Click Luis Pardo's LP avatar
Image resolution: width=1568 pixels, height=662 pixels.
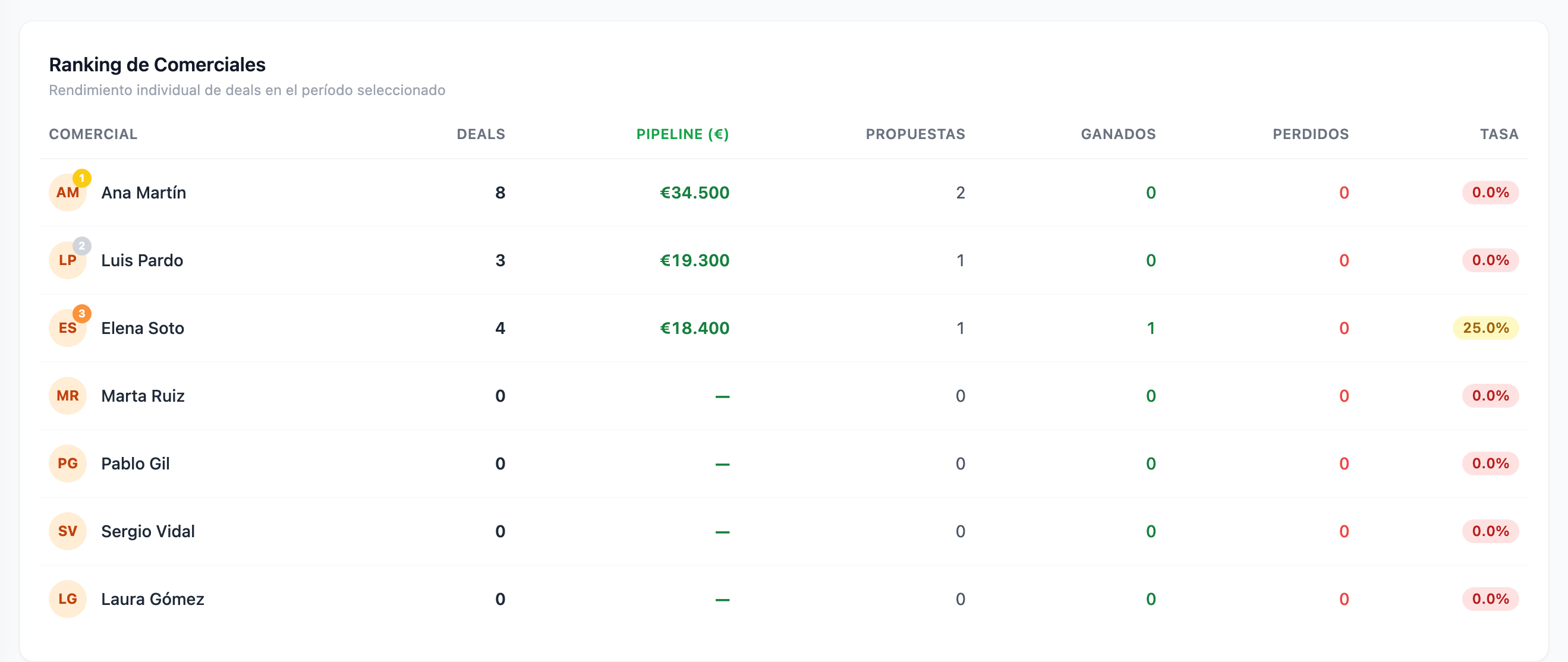pyautogui.click(x=68, y=260)
